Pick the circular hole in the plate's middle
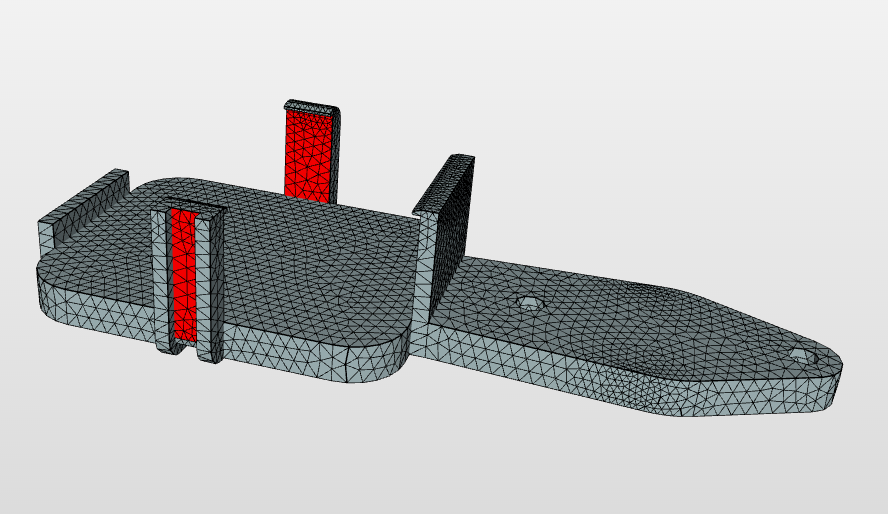This screenshot has height=514, width=888. [531, 302]
